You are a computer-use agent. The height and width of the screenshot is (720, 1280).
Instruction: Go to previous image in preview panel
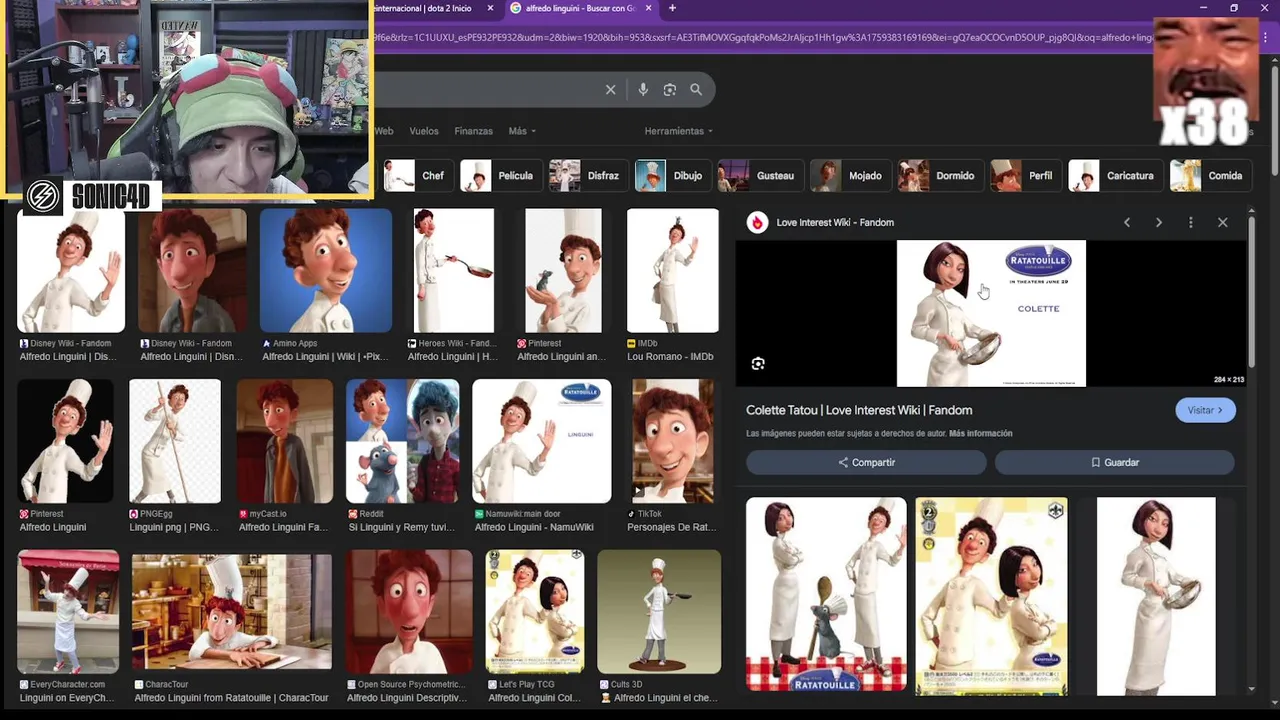point(1127,223)
